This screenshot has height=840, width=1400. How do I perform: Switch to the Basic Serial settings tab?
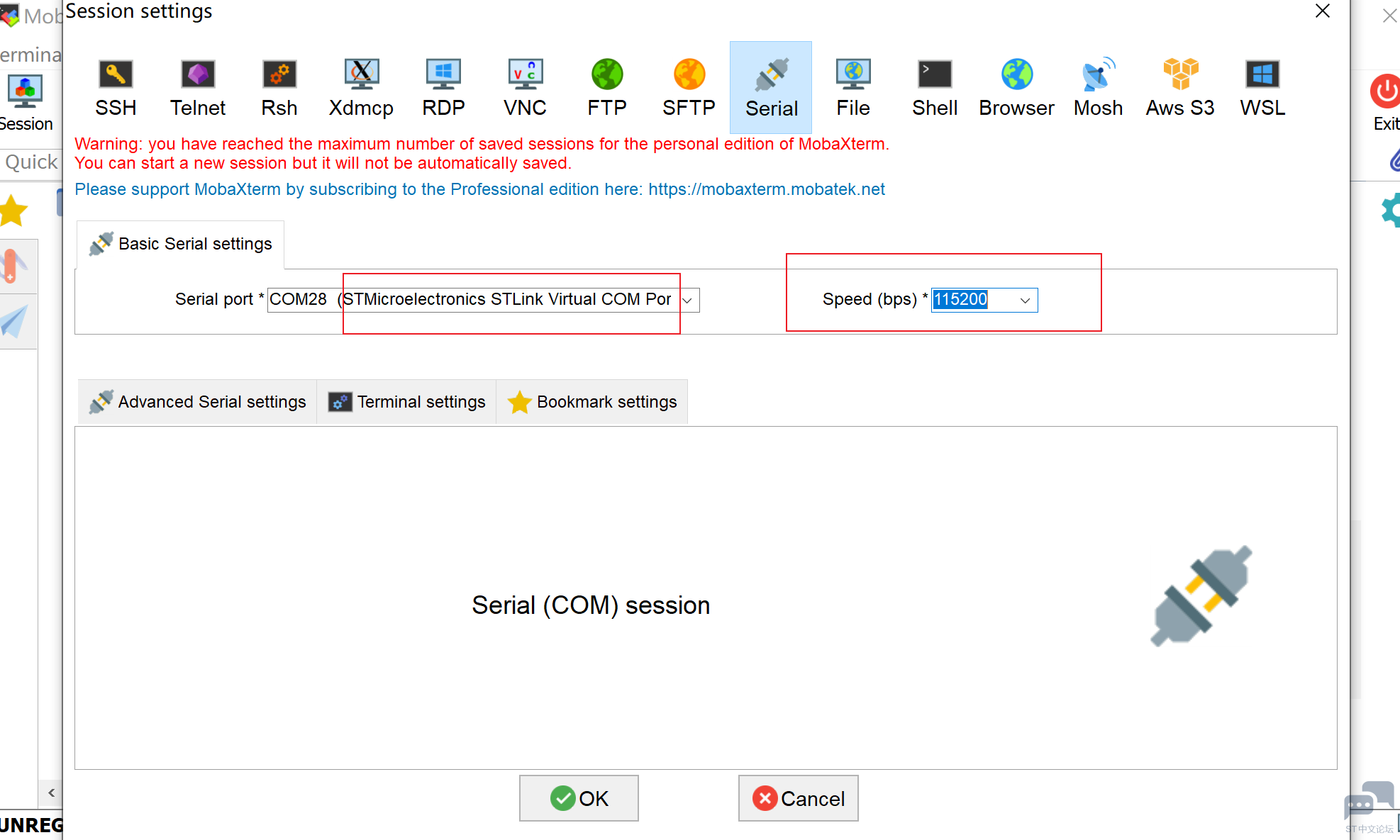click(x=180, y=244)
